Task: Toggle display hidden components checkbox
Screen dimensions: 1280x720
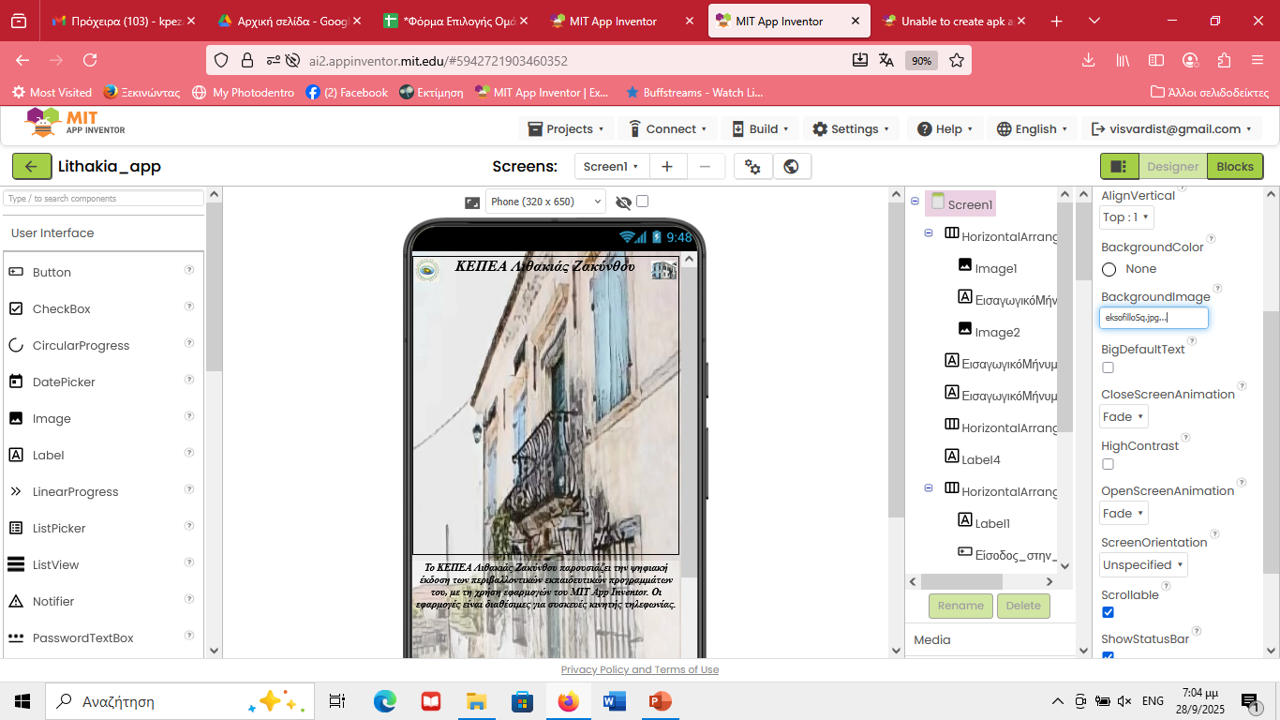Action: [642, 201]
